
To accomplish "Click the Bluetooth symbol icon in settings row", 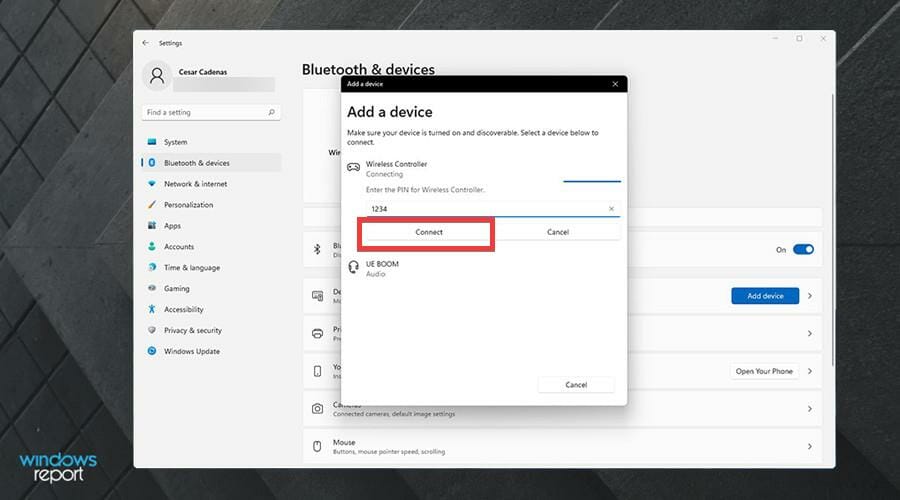I will [317, 249].
